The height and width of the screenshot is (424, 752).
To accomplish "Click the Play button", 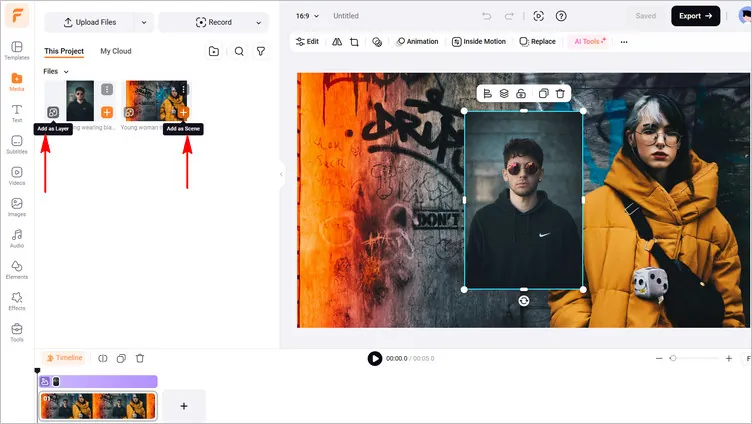I will click(x=375, y=358).
